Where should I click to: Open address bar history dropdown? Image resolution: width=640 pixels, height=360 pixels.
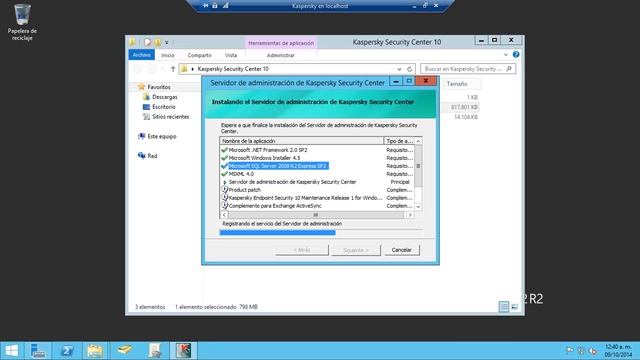[x=399, y=69]
